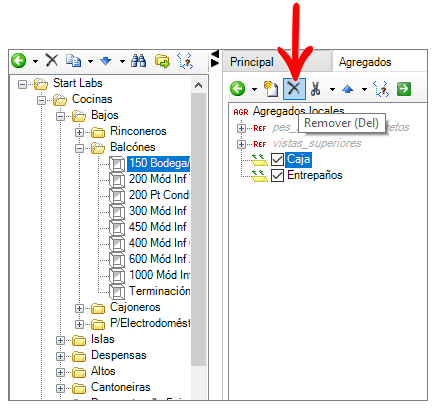The image size is (439, 413).
Task: Click the scissors cut icon
Action: [315, 89]
